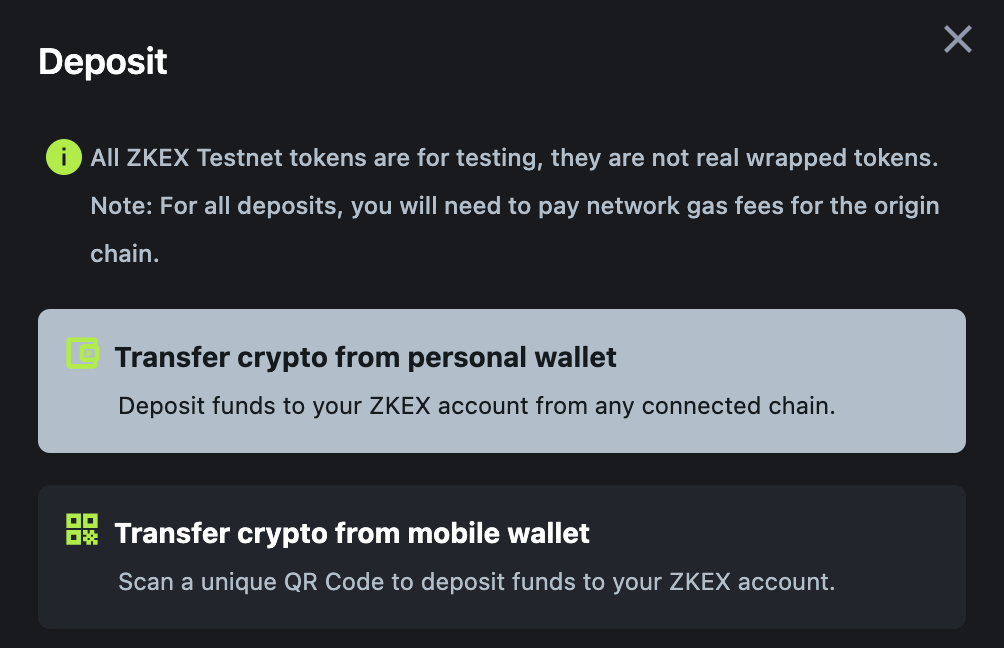Select Transfer crypto from personal wallet
The width and height of the screenshot is (1004, 648).
pos(365,357)
